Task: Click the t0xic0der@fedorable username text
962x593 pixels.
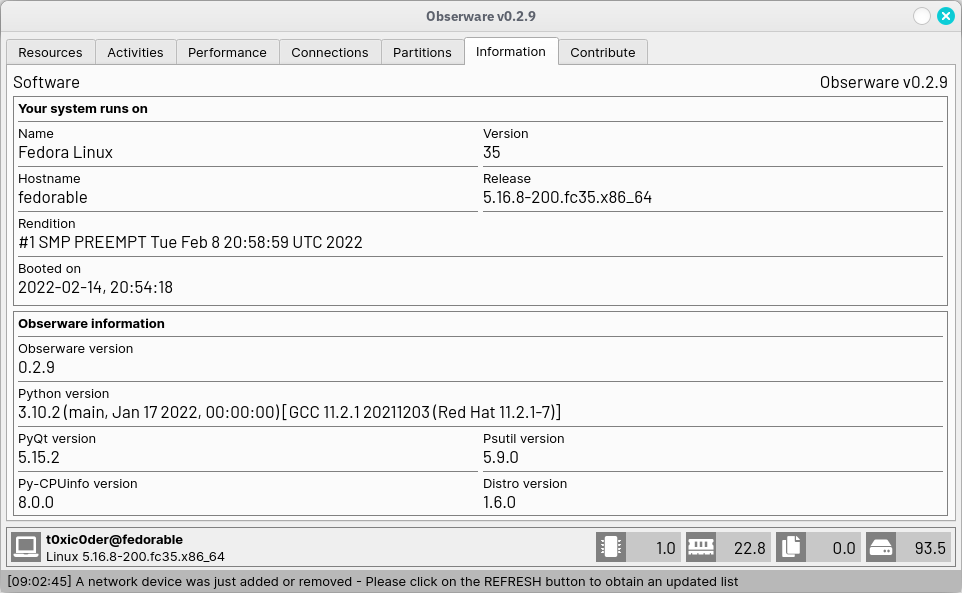Action: pos(114,540)
